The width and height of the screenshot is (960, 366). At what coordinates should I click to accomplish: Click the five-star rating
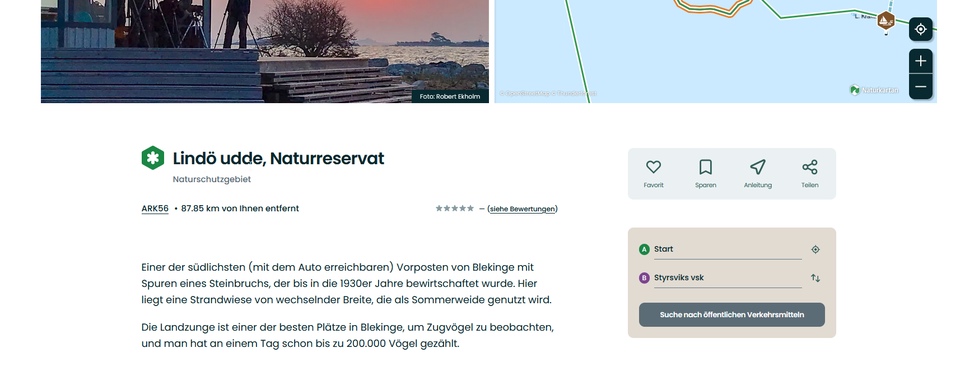coord(454,209)
